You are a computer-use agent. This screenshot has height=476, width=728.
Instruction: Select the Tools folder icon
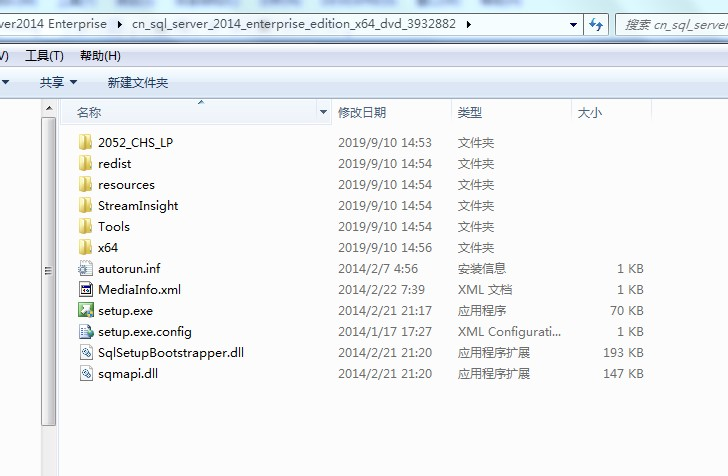click(x=85, y=226)
